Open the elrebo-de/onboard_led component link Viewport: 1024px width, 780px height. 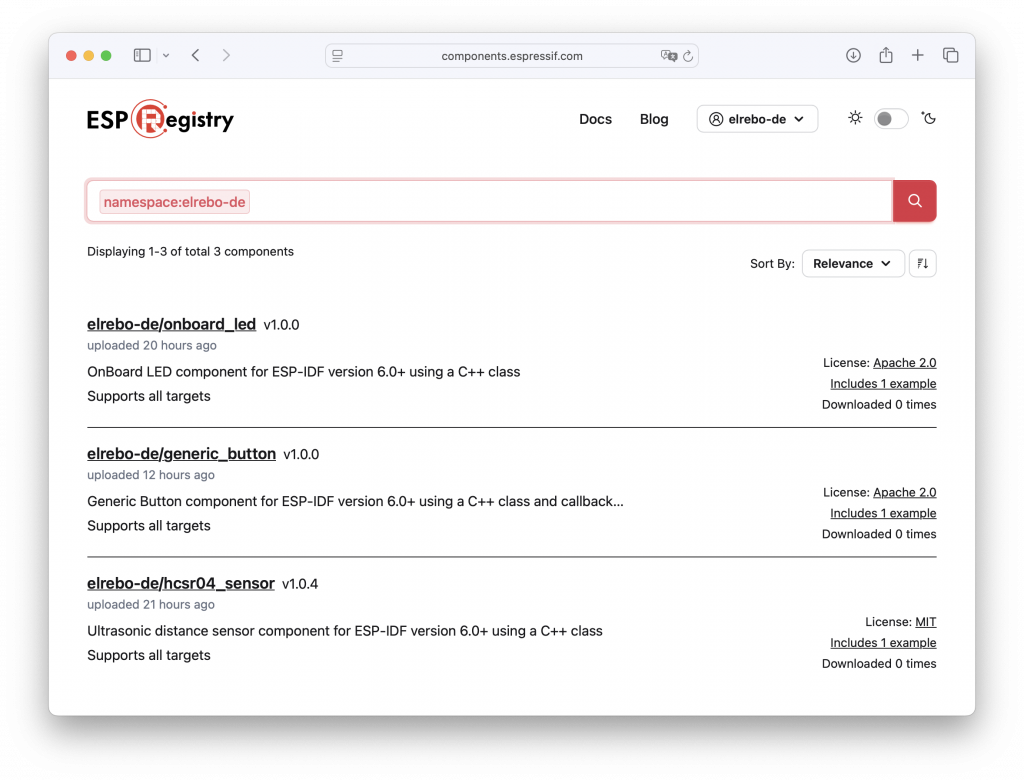click(171, 324)
